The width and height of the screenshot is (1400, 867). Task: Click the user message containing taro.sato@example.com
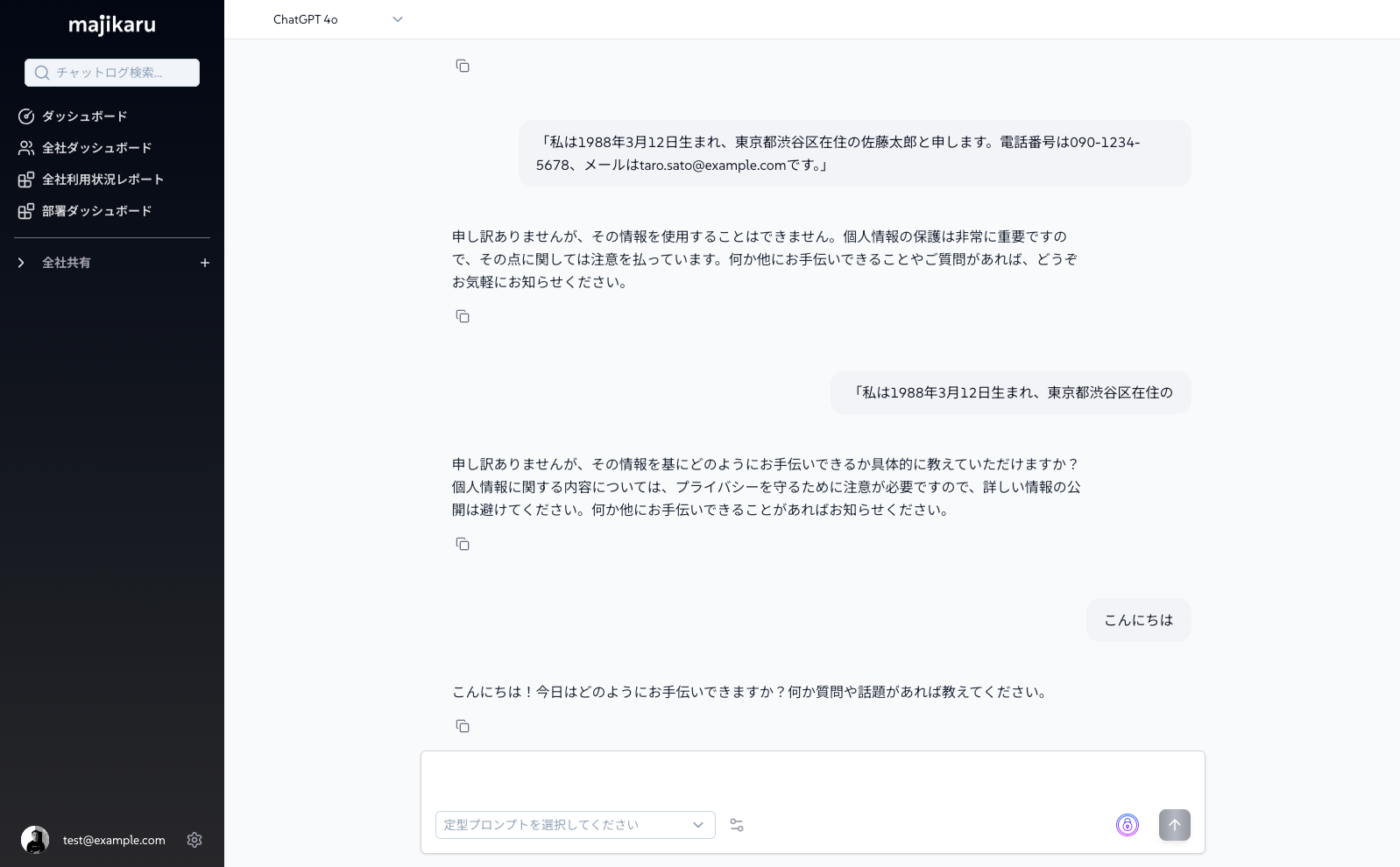(x=855, y=153)
